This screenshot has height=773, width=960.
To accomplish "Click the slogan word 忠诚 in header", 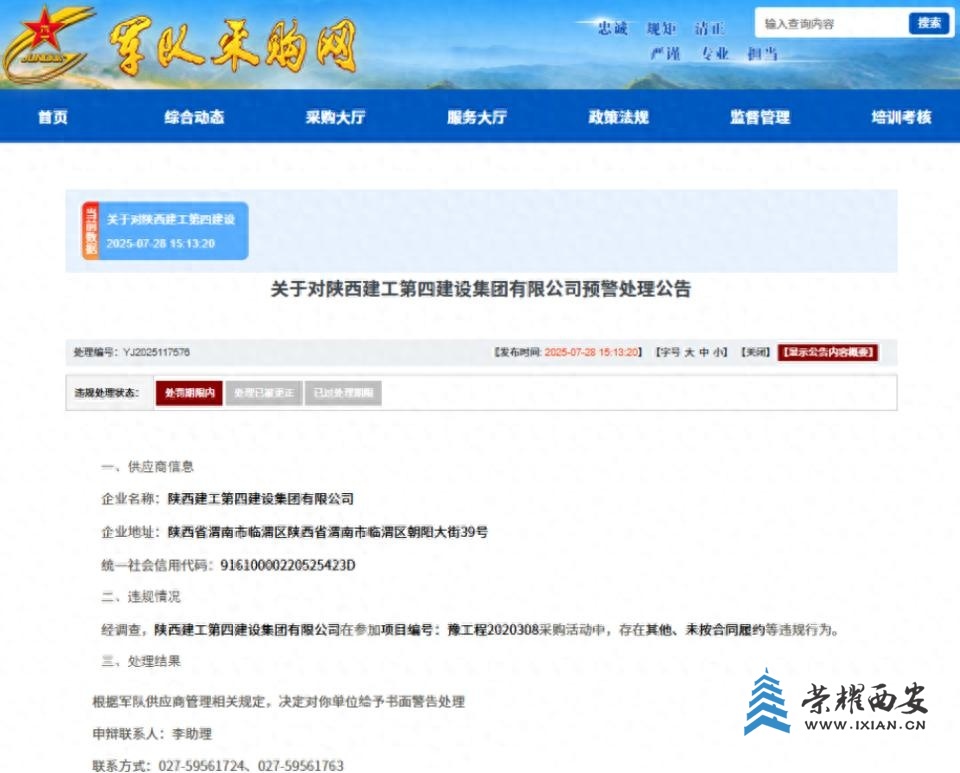I will (x=613, y=28).
